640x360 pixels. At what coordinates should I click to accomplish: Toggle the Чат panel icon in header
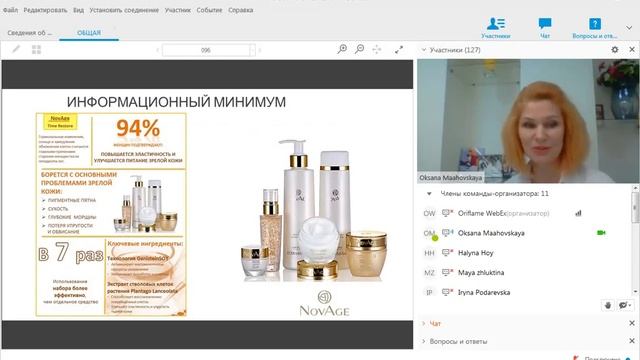coord(544,28)
